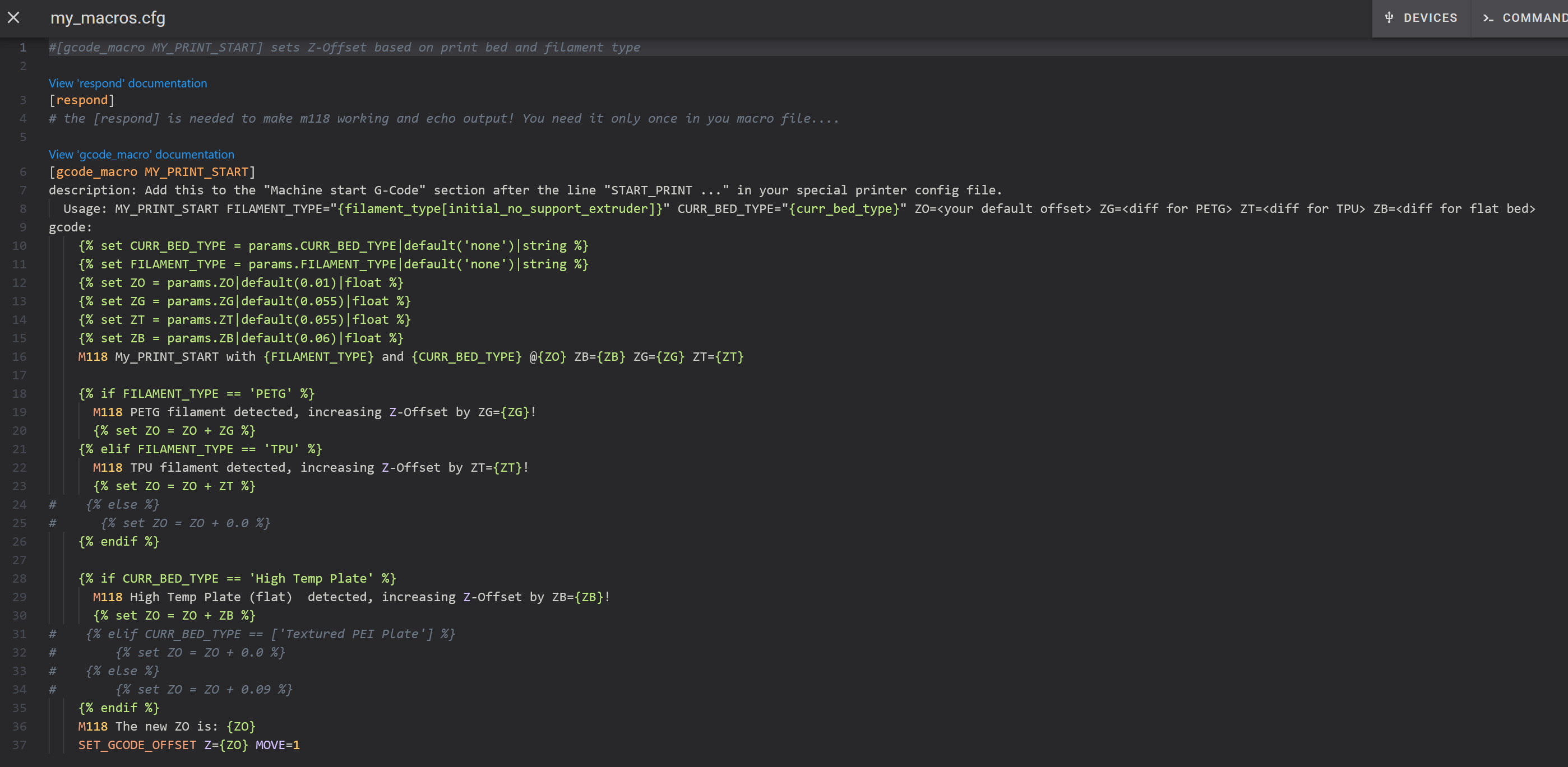Click the my_macros.cfg file title
This screenshot has height=767, width=1568.
tap(108, 18)
